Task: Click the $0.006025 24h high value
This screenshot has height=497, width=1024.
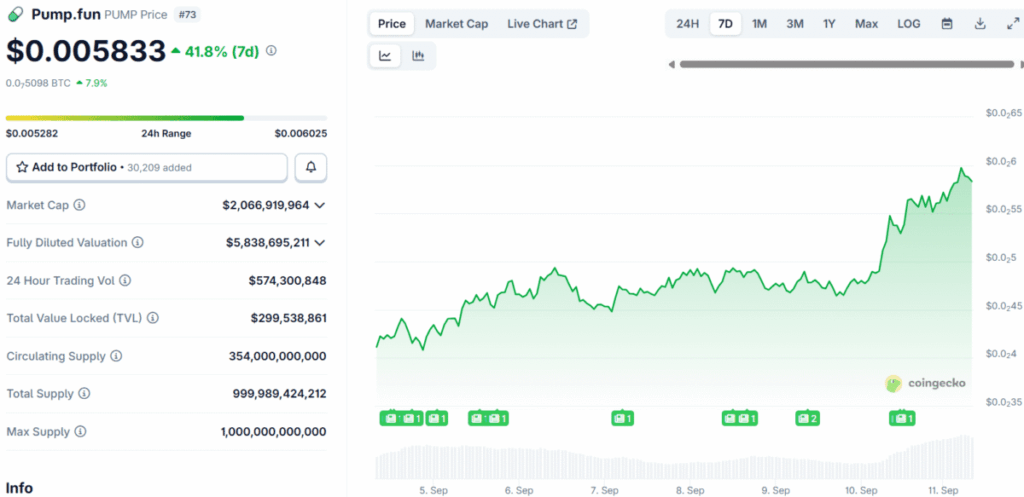Action: (300, 134)
